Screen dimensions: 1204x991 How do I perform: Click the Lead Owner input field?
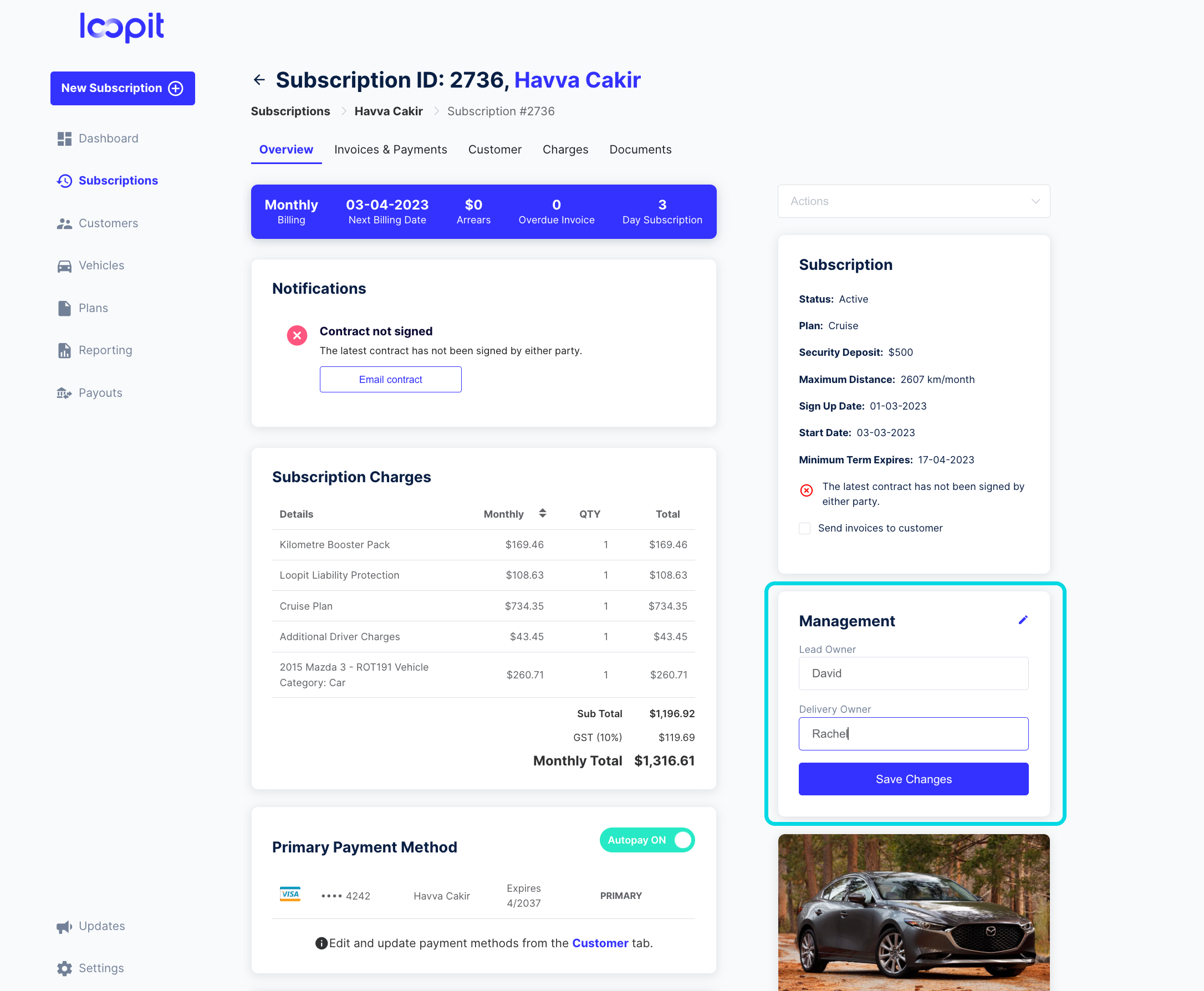(914, 673)
